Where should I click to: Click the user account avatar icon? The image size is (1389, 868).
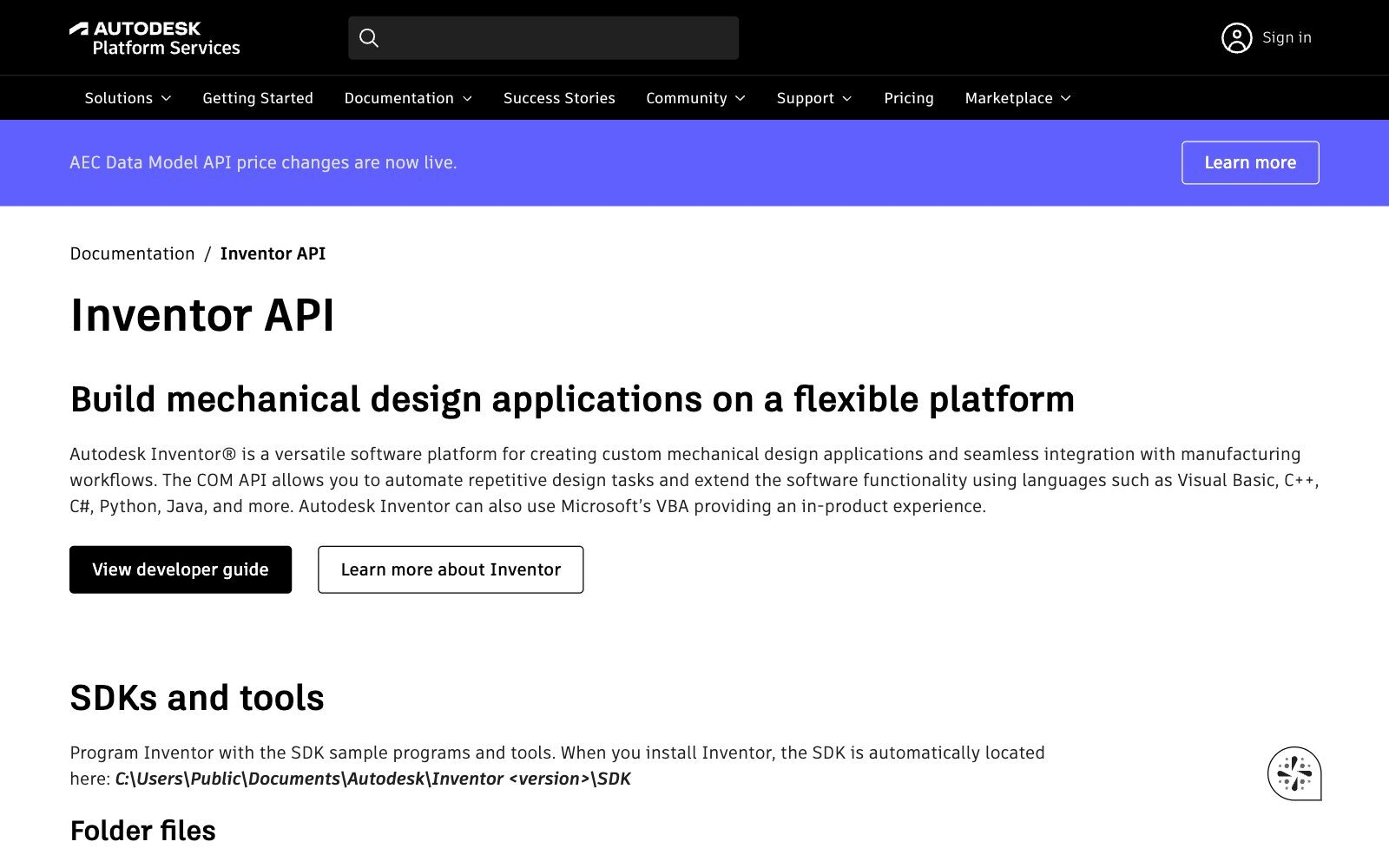1236,38
